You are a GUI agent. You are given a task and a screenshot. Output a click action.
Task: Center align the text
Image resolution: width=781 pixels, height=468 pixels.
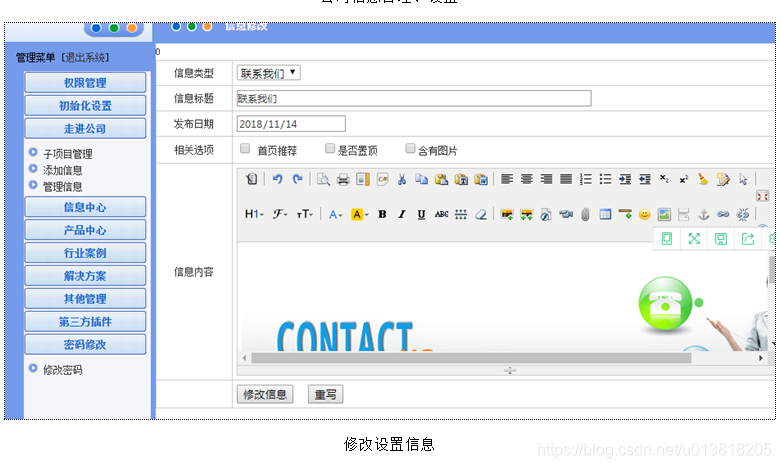526,179
